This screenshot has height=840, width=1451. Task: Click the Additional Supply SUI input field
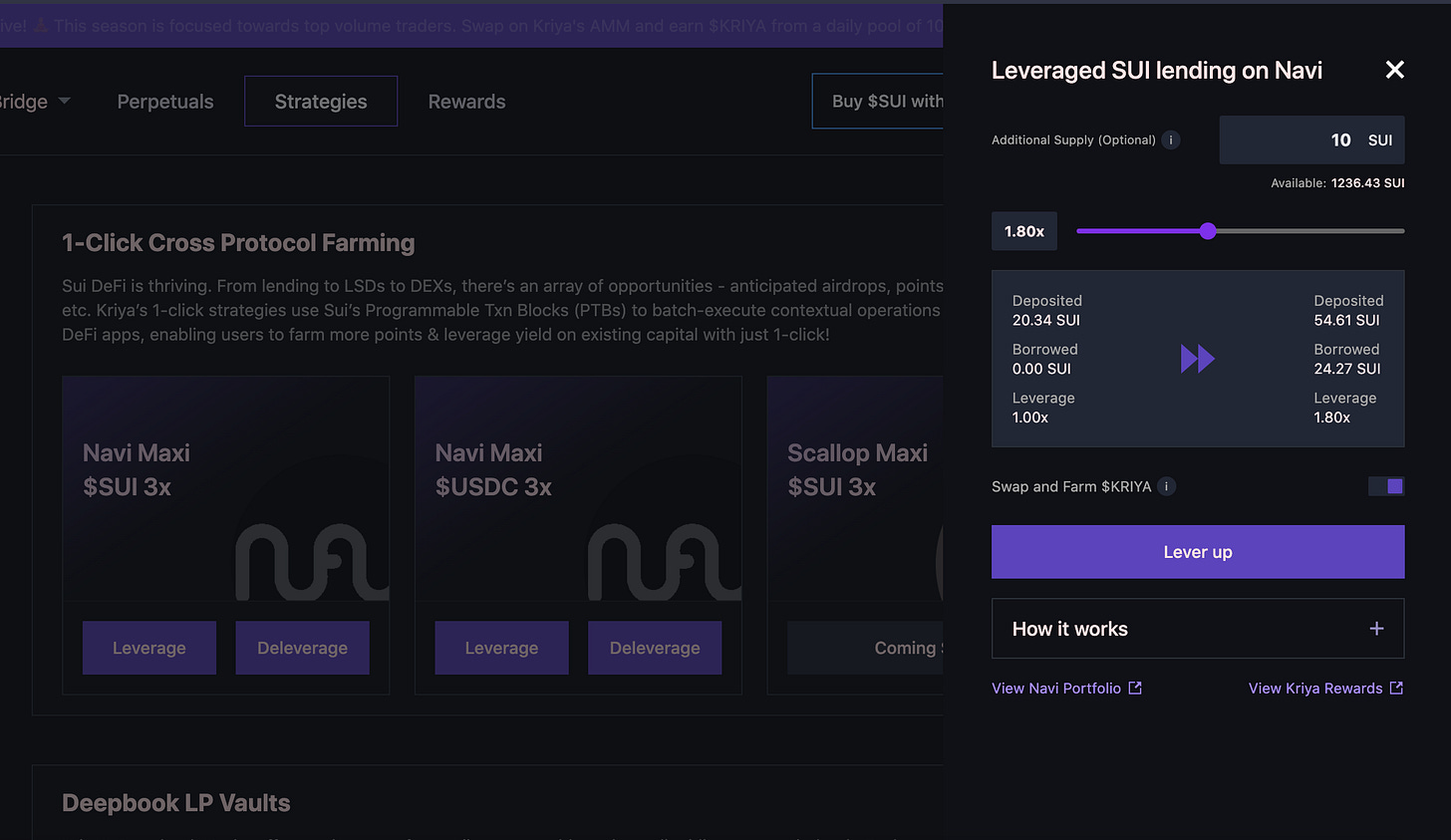(1311, 140)
